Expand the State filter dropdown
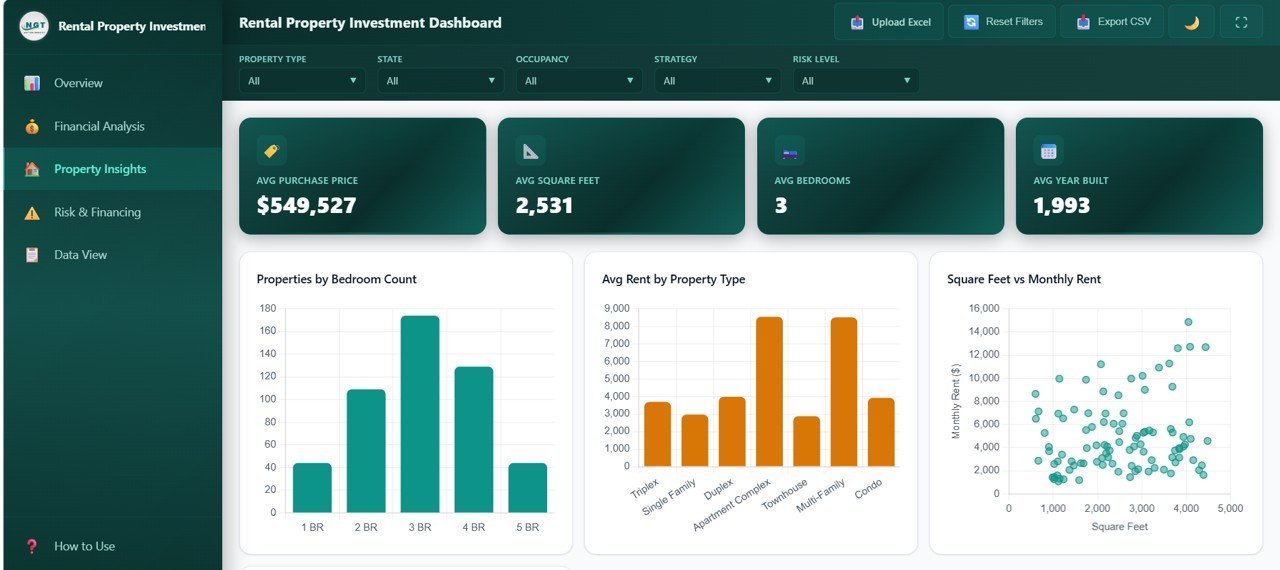Screen dimensions: 1280x570 point(440,81)
